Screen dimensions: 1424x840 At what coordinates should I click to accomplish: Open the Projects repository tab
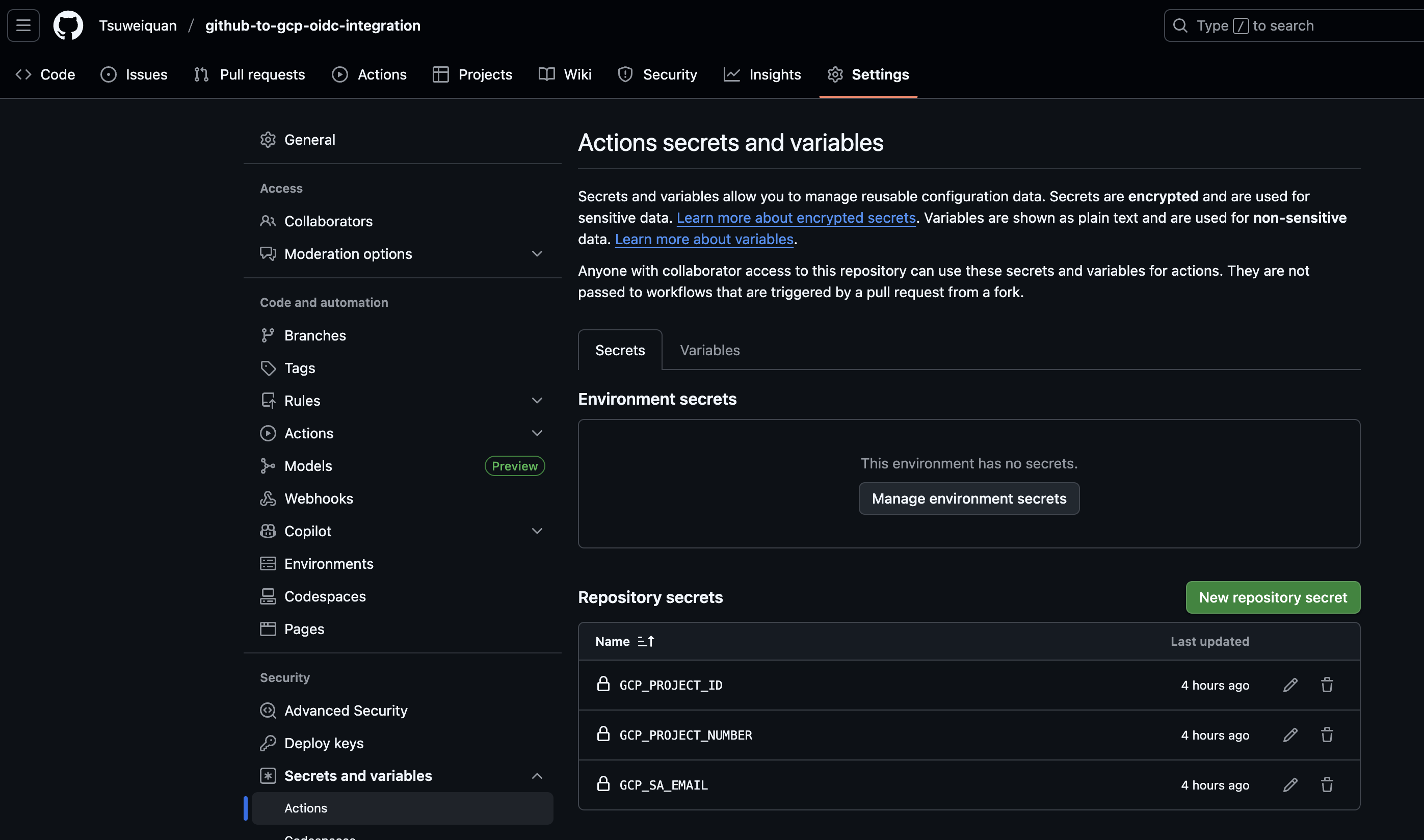[x=472, y=75]
